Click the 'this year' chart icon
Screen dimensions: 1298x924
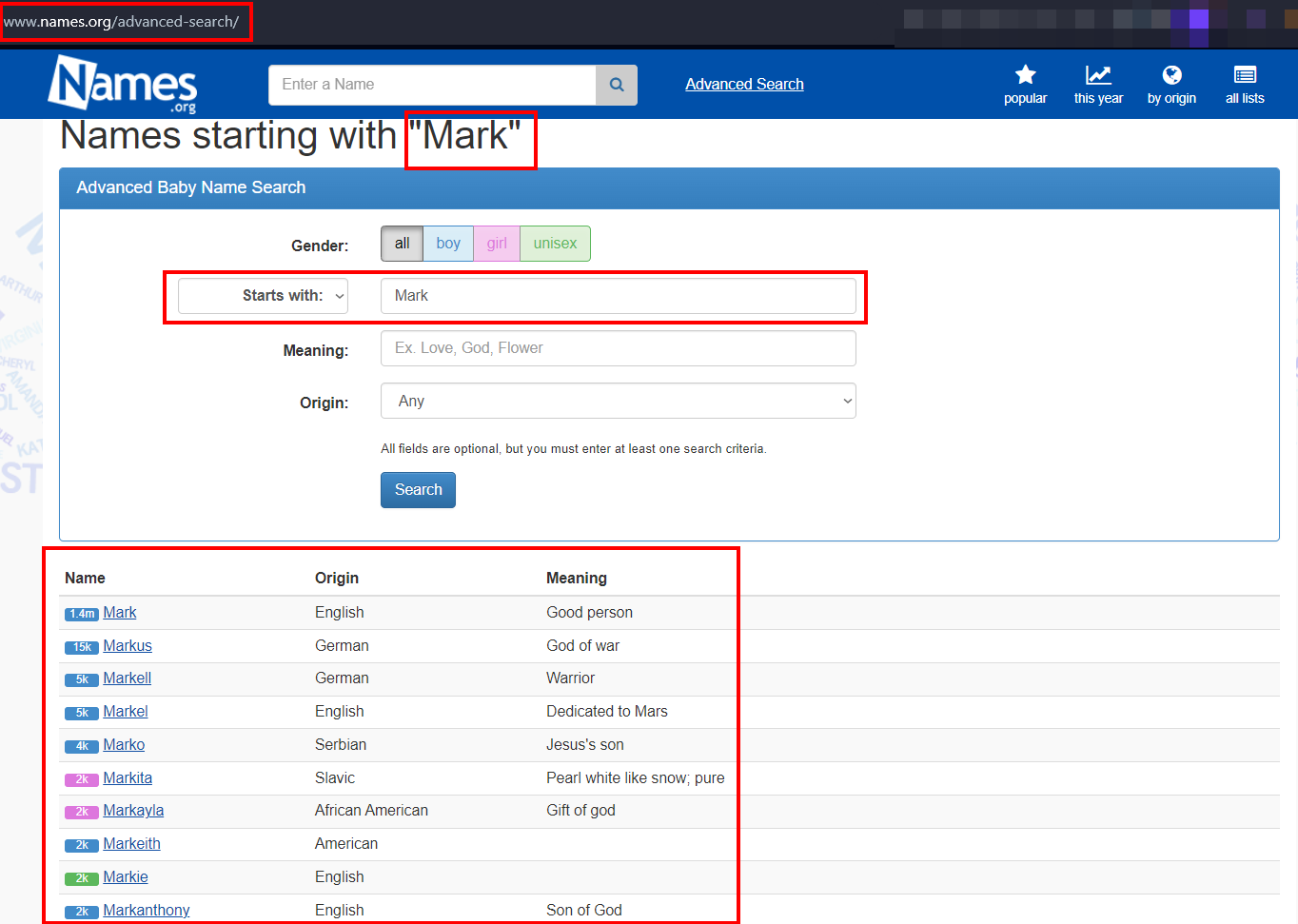(x=1098, y=76)
